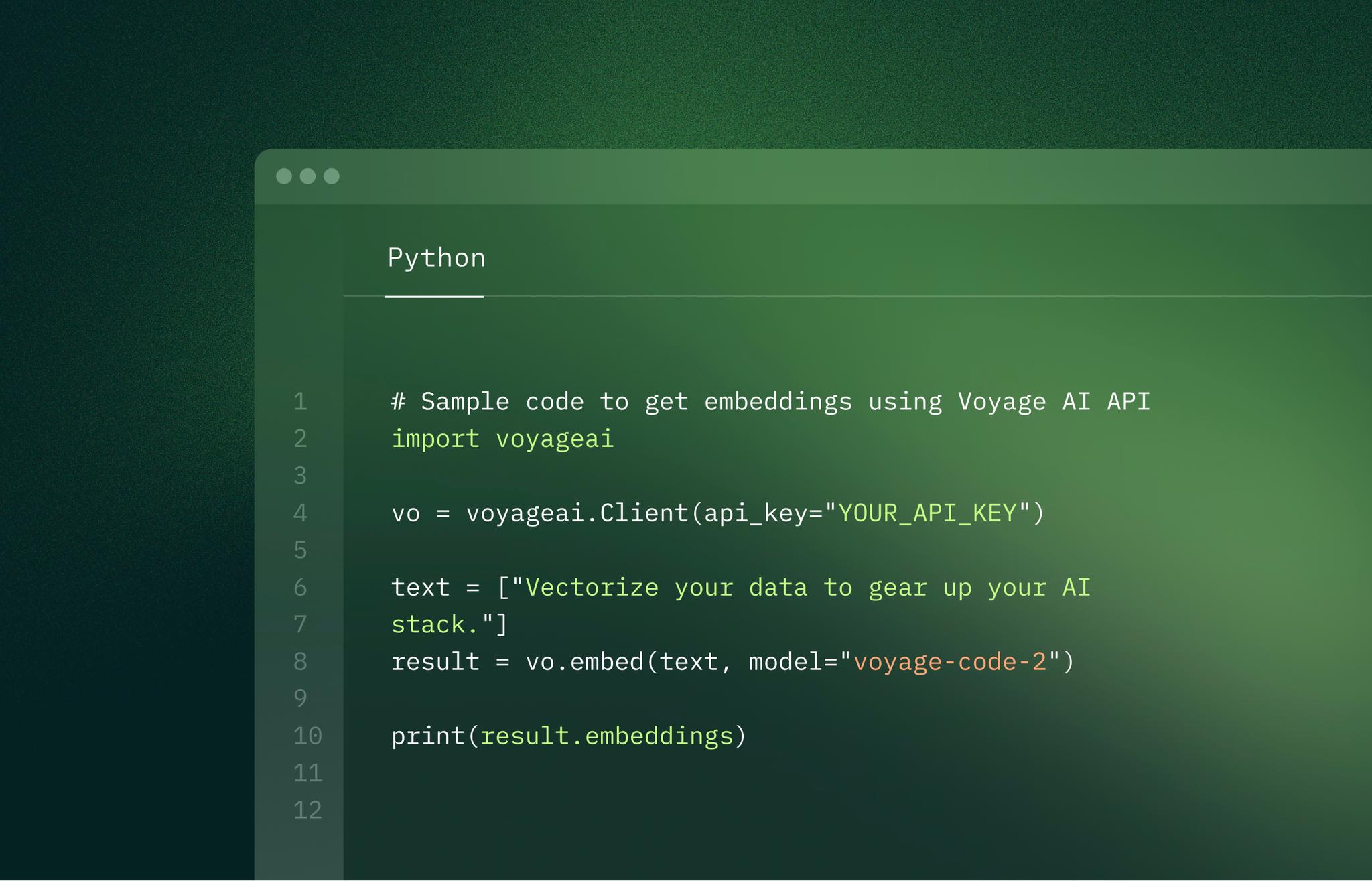Image resolution: width=1372 pixels, height=881 pixels.
Task: Click line number 1 in gutter
Action: [301, 402]
